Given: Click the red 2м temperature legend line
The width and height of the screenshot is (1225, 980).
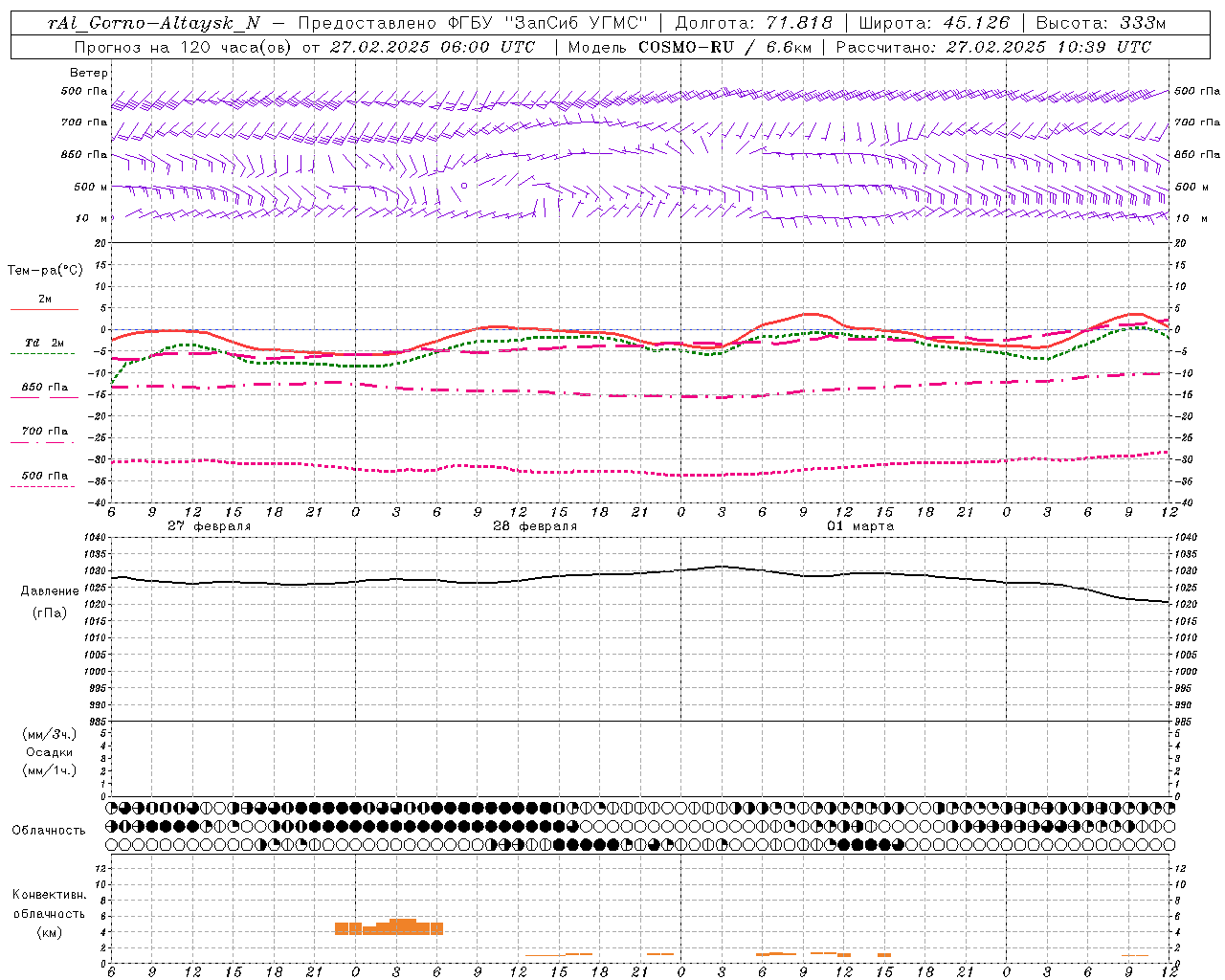Looking at the screenshot, I should (x=44, y=309).
